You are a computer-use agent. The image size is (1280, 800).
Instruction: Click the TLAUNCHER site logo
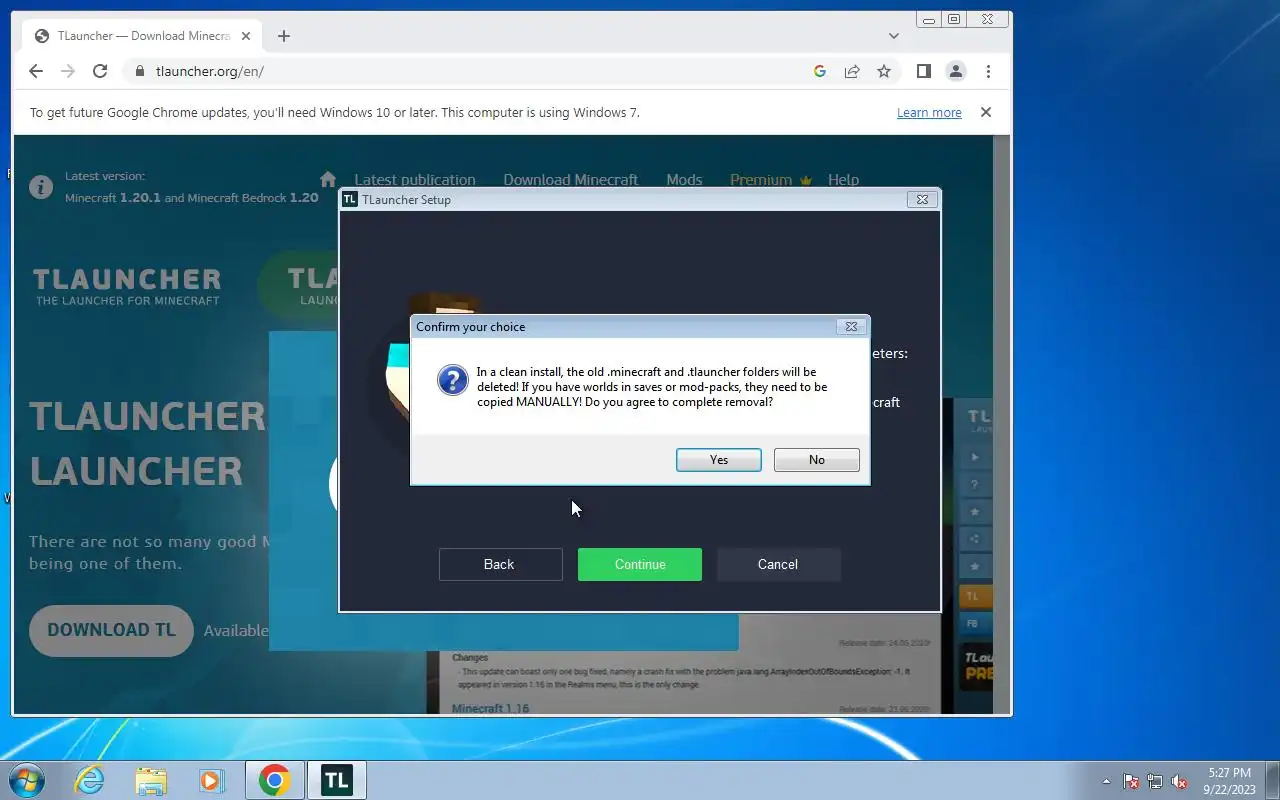(x=127, y=286)
